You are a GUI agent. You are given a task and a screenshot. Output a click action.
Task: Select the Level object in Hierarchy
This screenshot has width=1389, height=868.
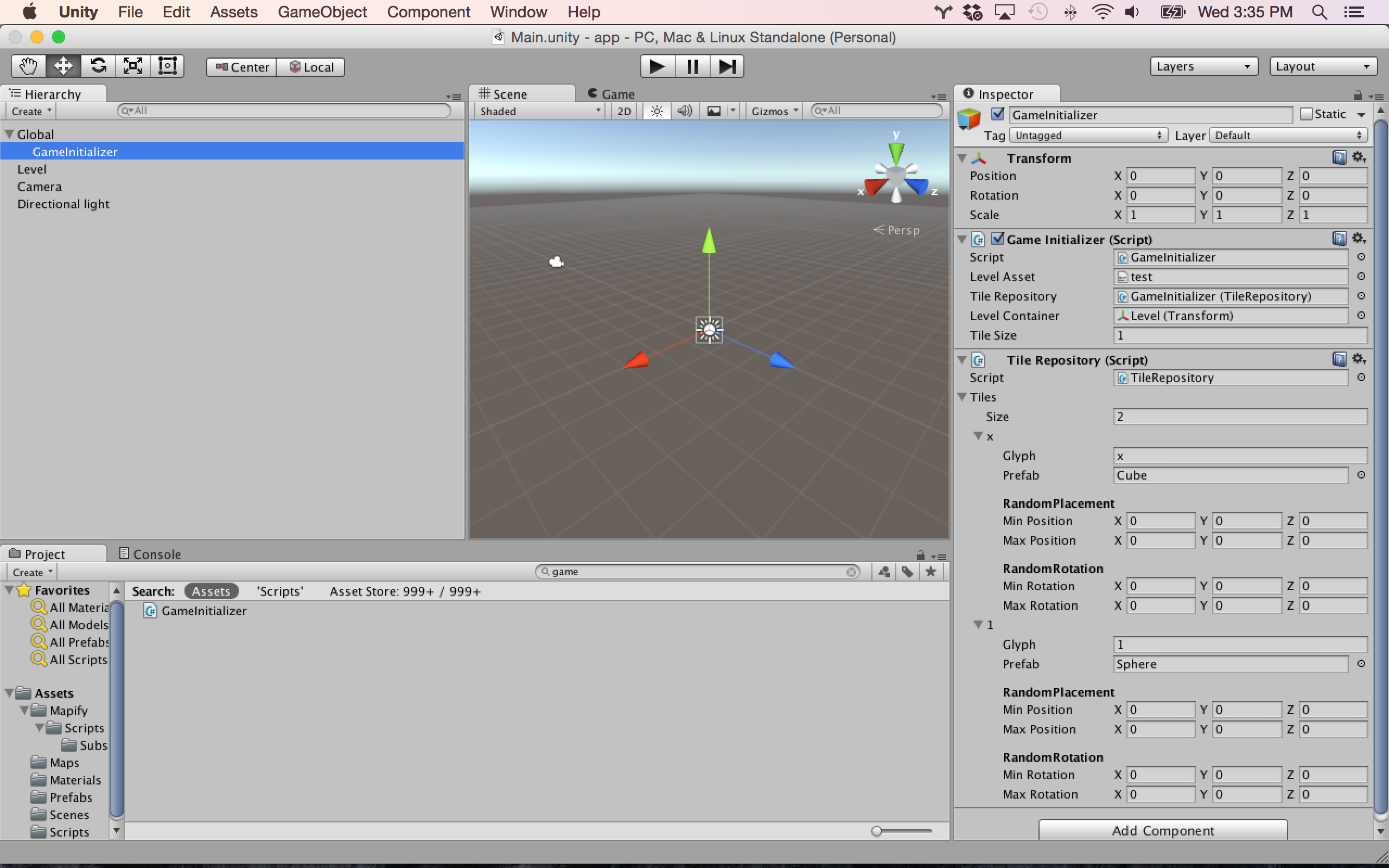click(31, 169)
